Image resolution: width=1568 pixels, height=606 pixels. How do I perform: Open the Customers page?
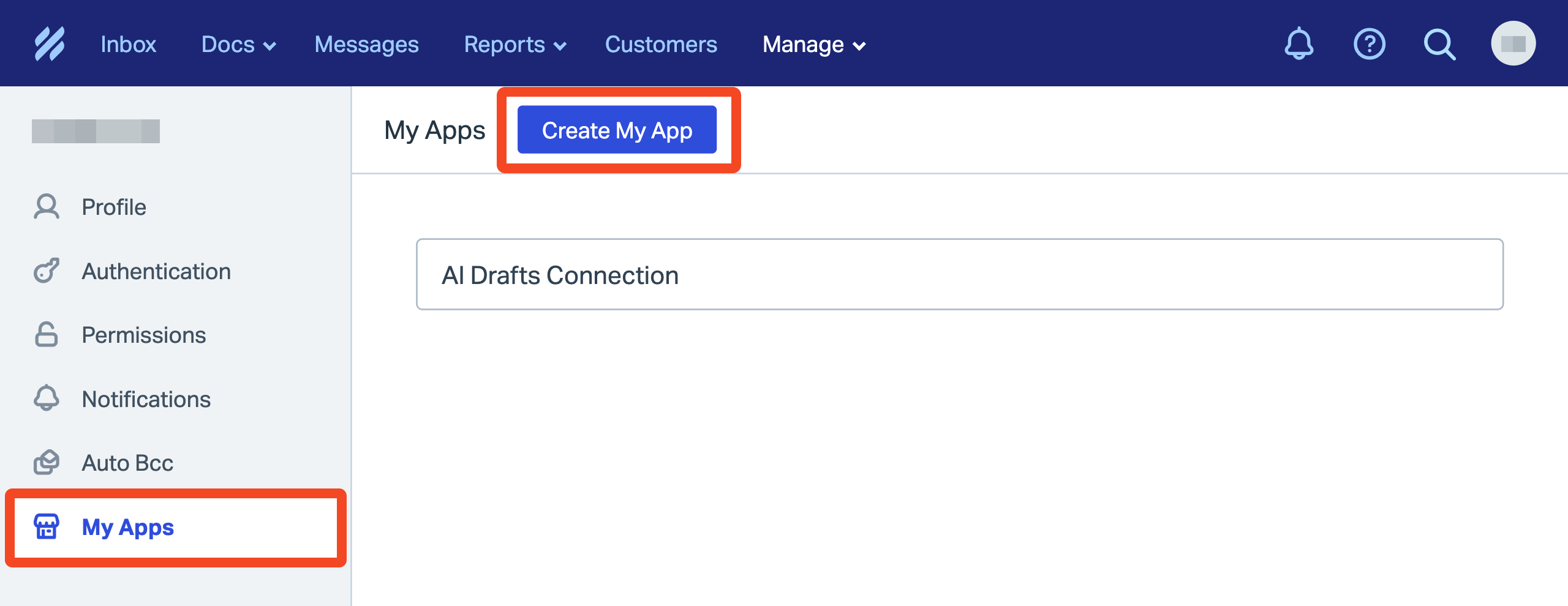(661, 44)
